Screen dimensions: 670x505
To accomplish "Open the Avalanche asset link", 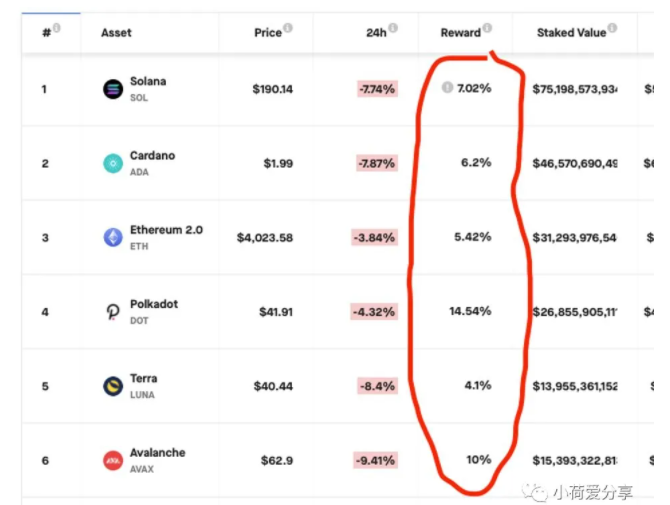I will coord(158,453).
